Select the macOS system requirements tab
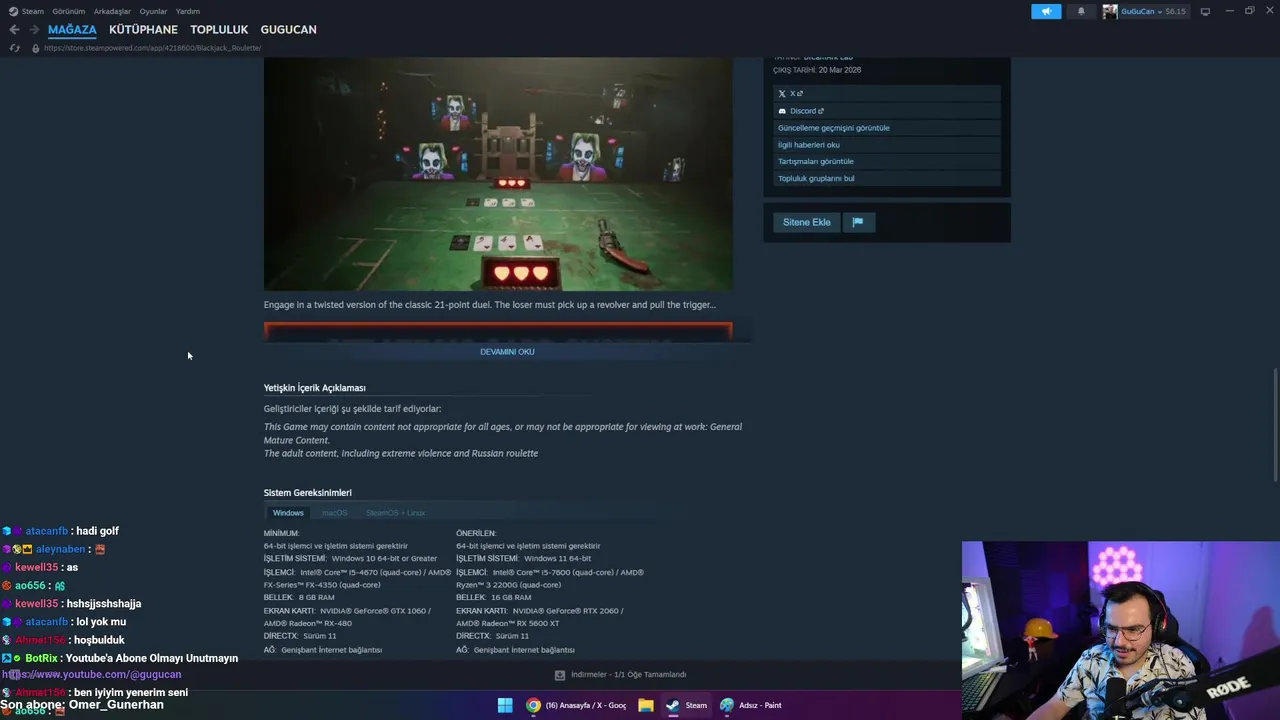The image size is (1280, 720). 334,513
